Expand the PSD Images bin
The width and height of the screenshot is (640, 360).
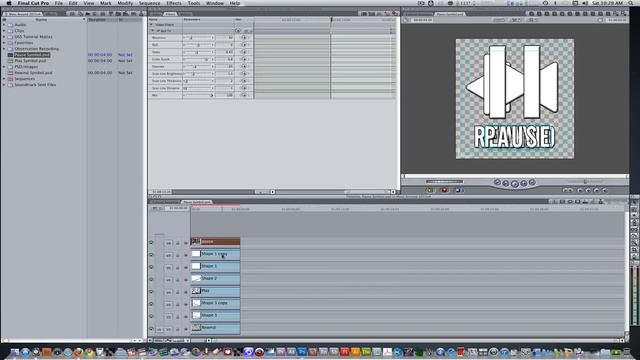tap(4, 67)
